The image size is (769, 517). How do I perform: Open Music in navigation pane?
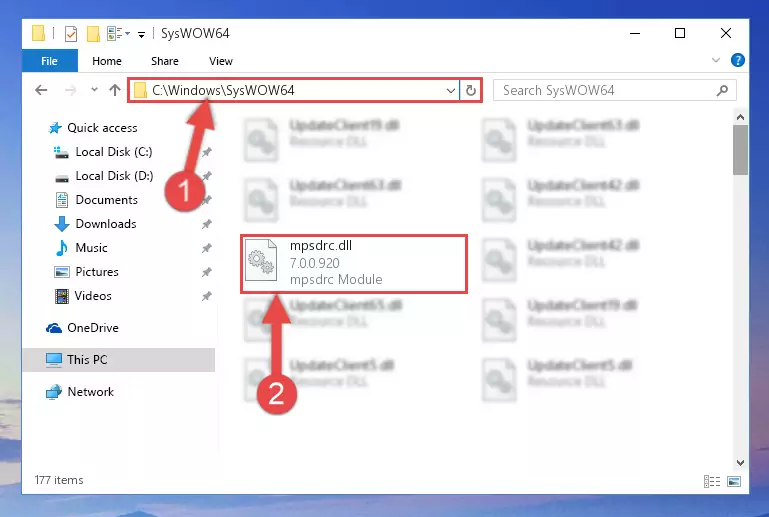coord(91,248)
